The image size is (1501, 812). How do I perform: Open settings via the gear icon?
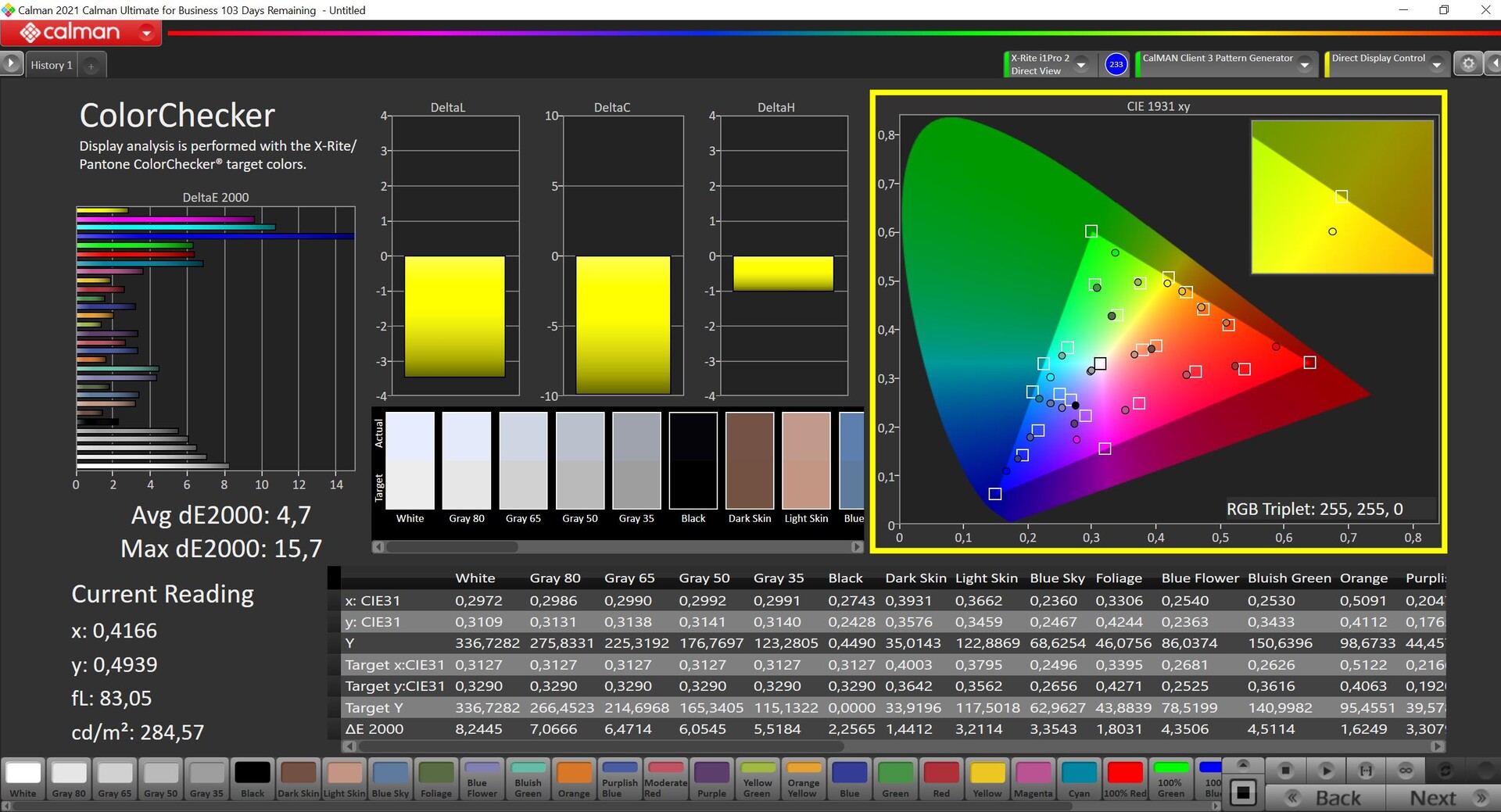point(1468,64)
